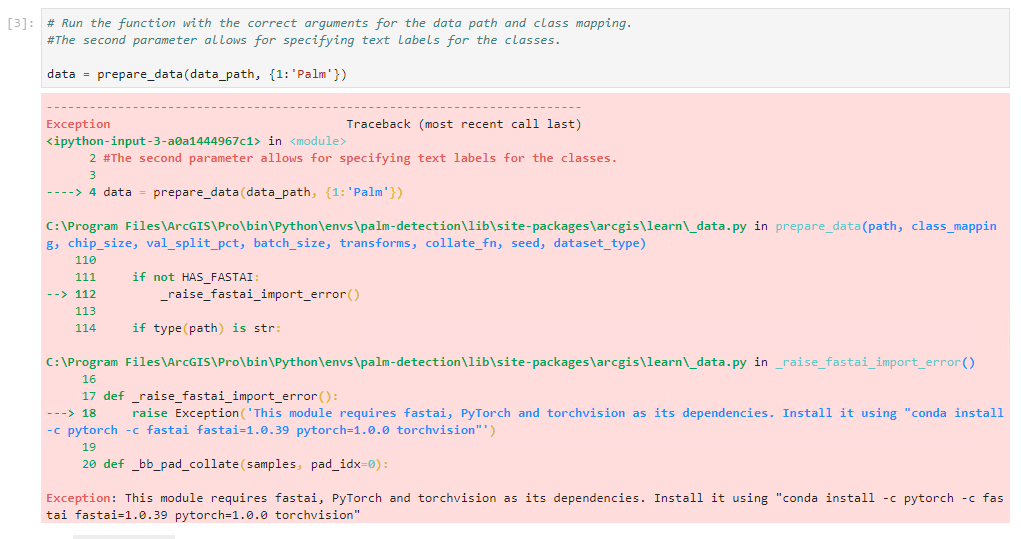
Task: Click the ipython-input-3-a0a1444967c1 reference
Action: point(153,141)
